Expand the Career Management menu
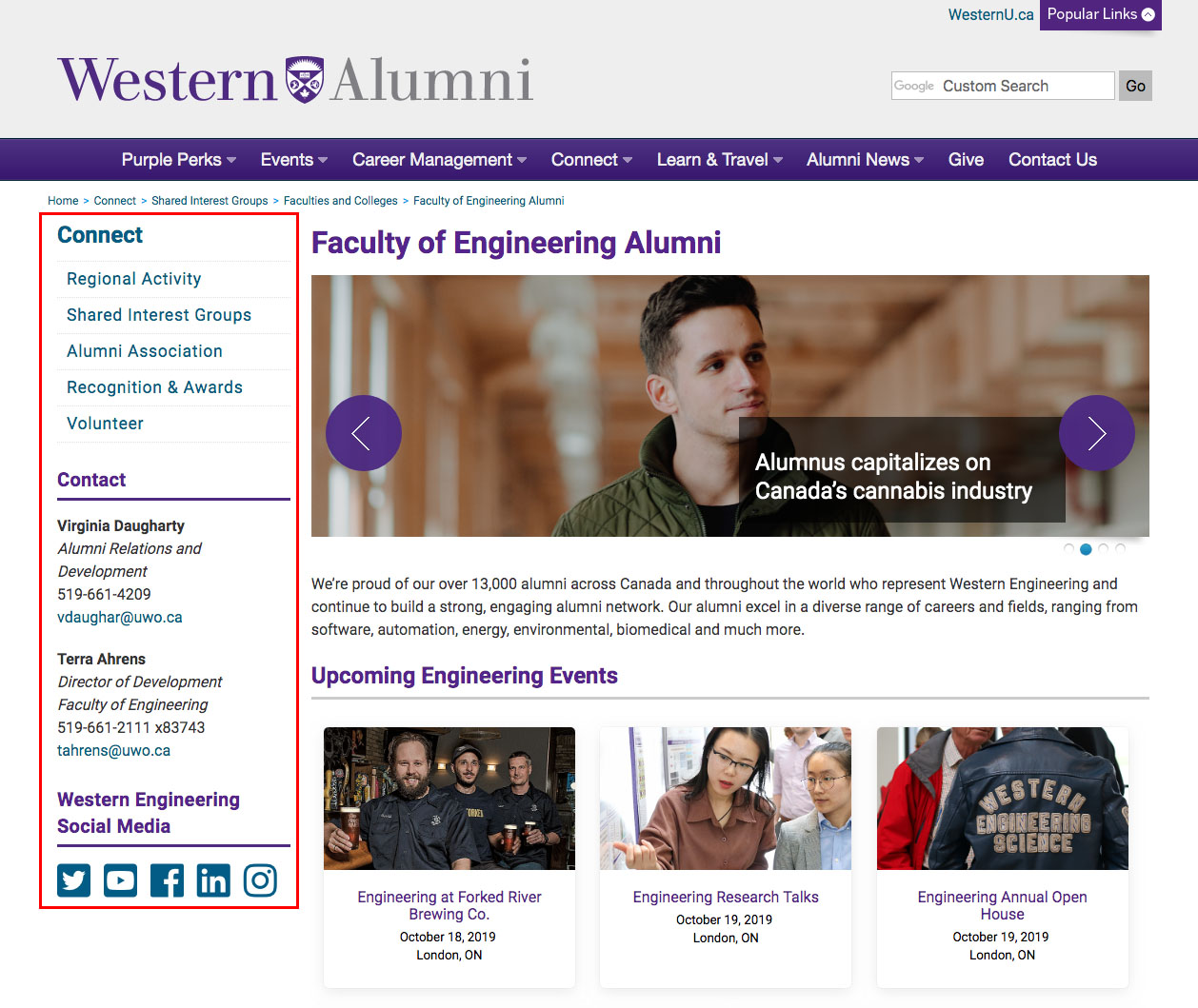1198x1008 pixels. coord(439,160)
